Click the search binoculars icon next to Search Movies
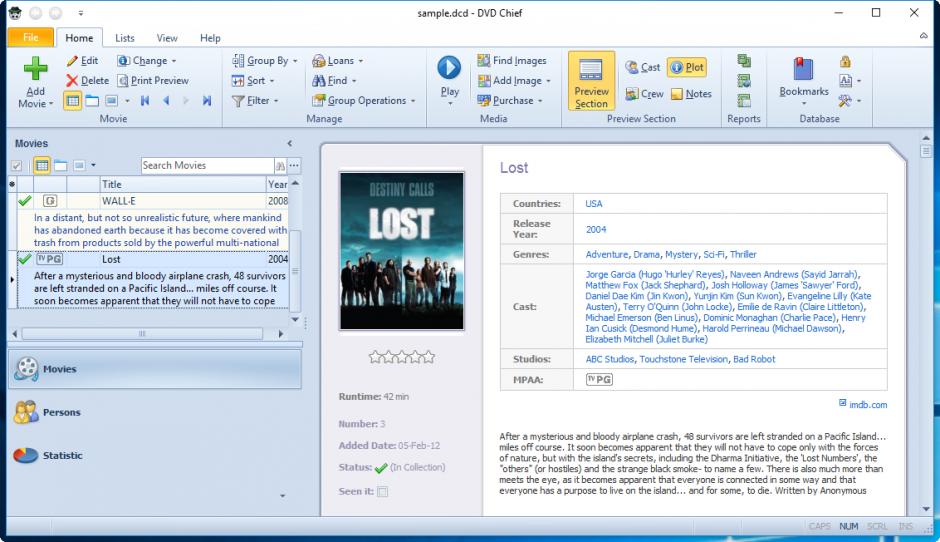Image resolution: width=940 pixels, height=542 pixels. (x=280, y=165)
